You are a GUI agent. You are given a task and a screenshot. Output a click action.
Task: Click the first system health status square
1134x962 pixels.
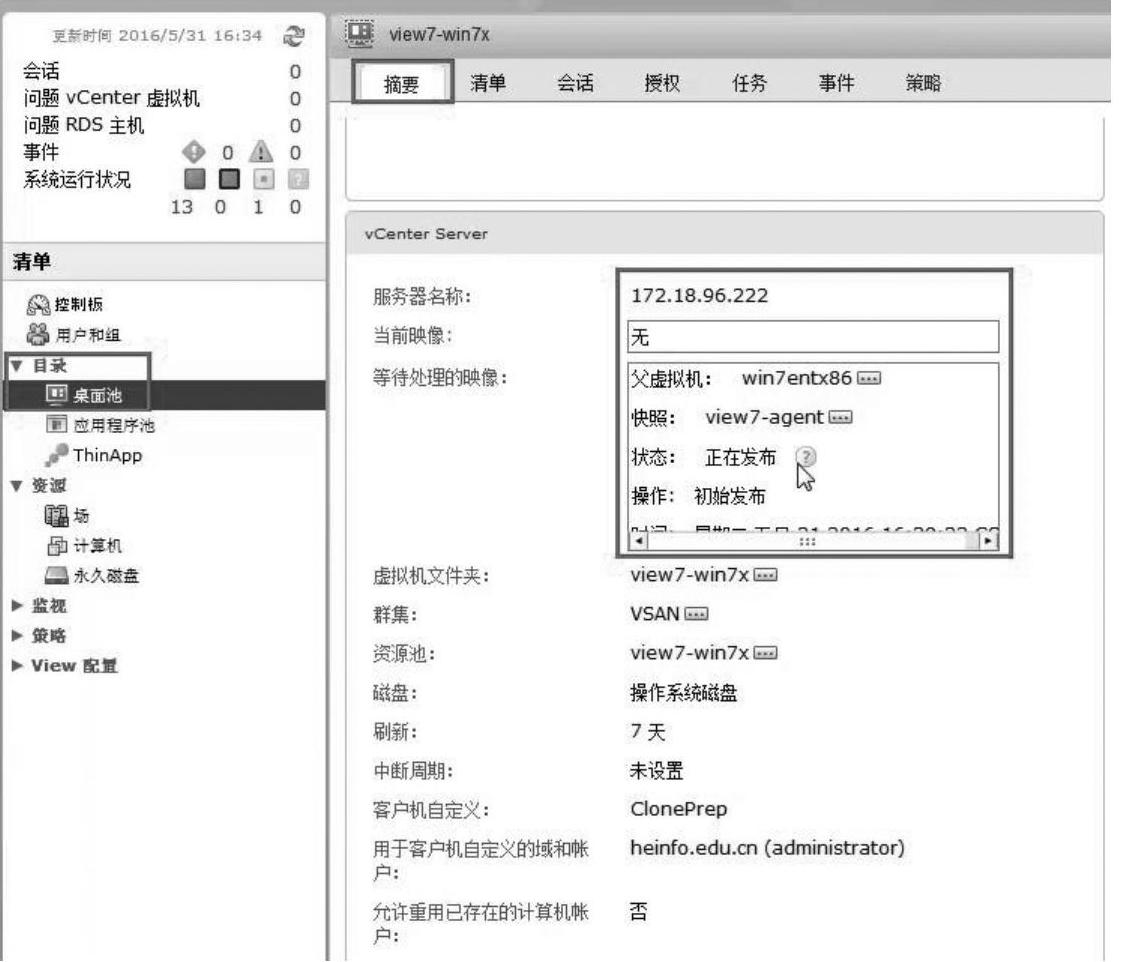195,179
